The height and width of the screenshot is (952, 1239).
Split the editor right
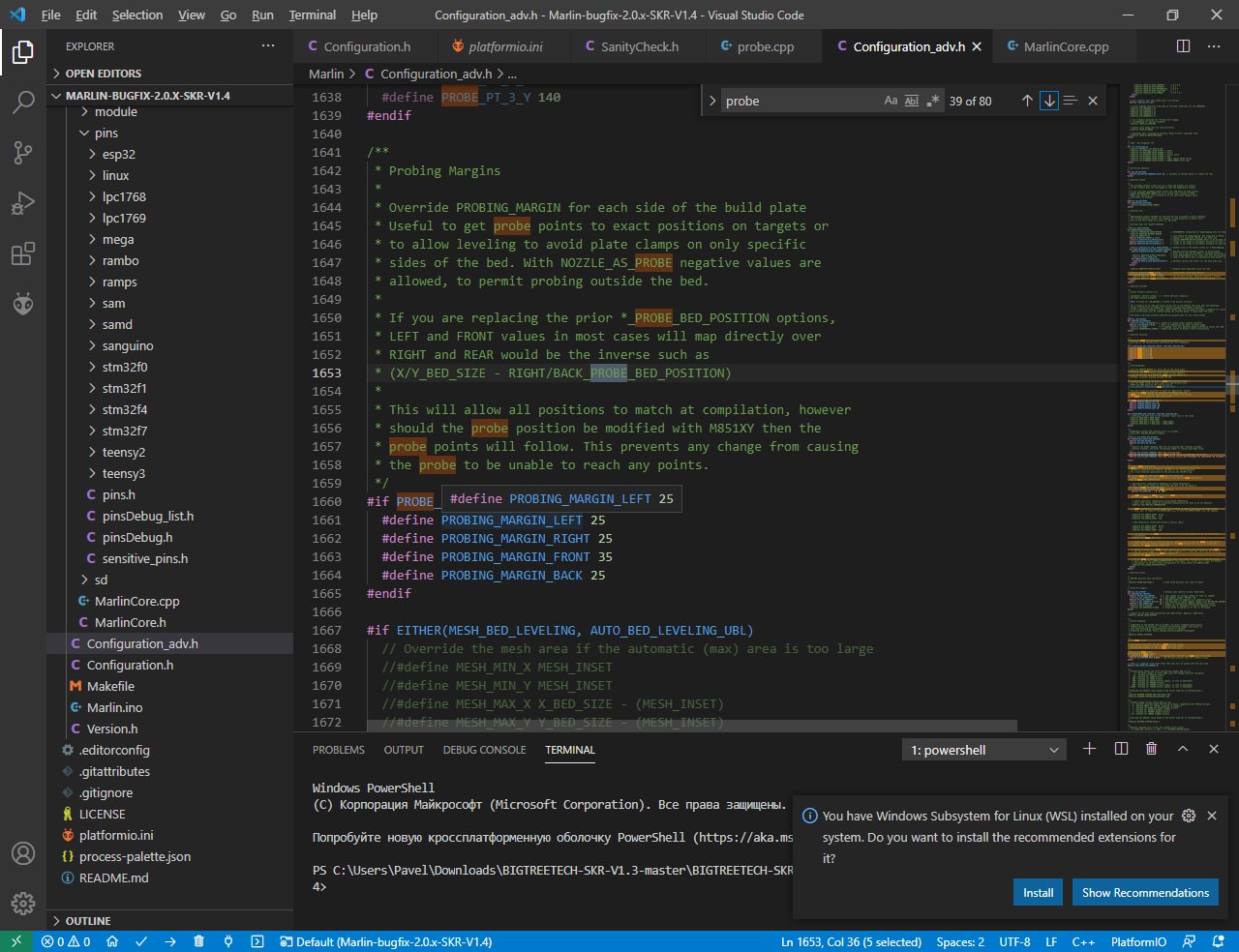coord(1183,46)
